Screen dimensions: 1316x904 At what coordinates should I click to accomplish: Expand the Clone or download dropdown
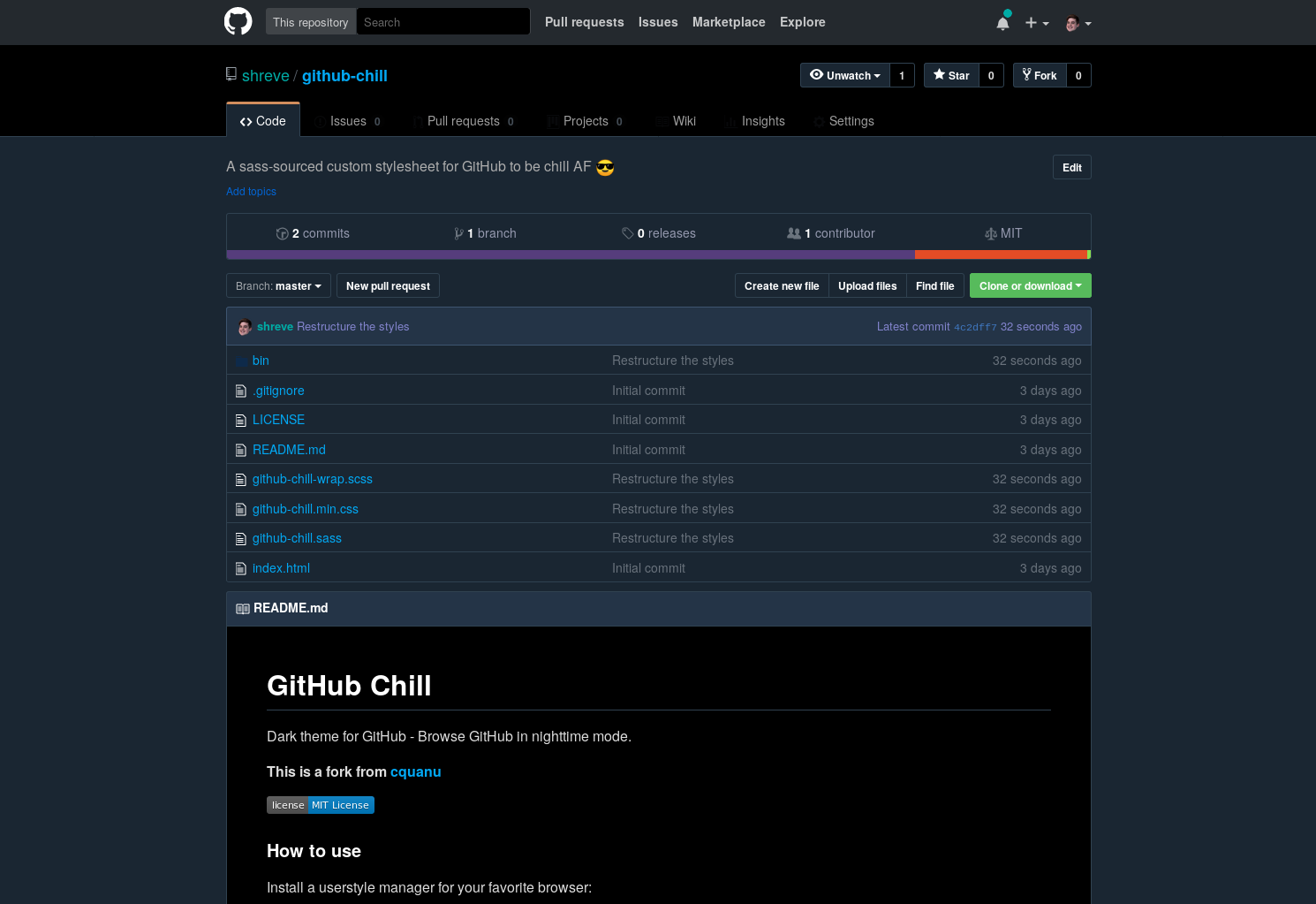click(1030, 285)
